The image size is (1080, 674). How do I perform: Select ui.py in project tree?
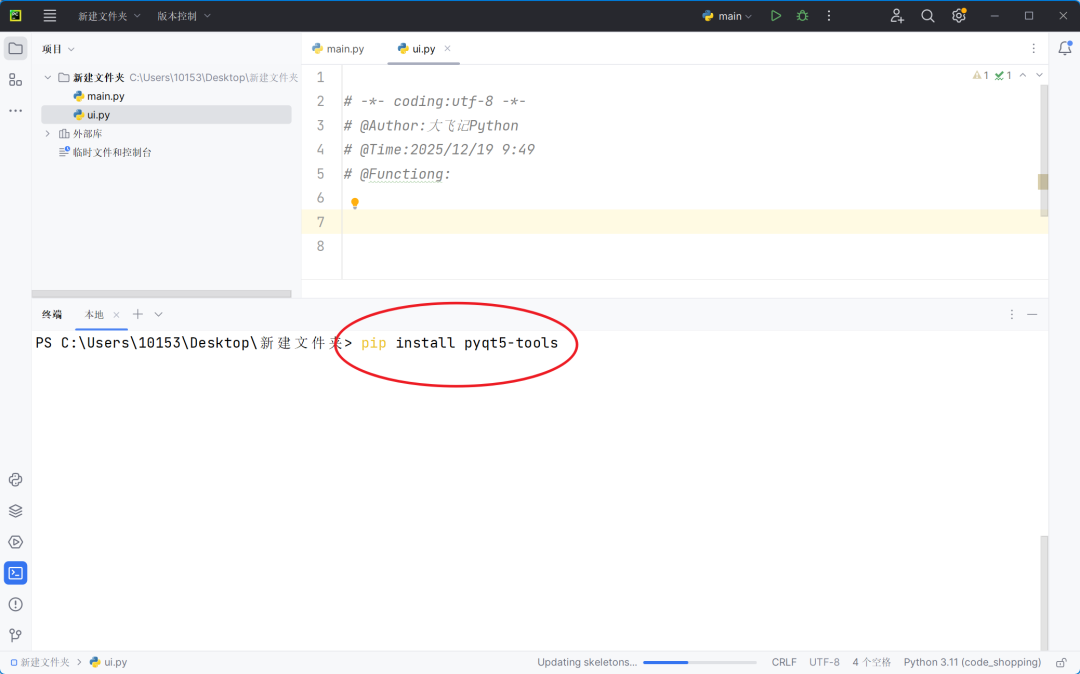pyautogui.click(x=166, y=115)
